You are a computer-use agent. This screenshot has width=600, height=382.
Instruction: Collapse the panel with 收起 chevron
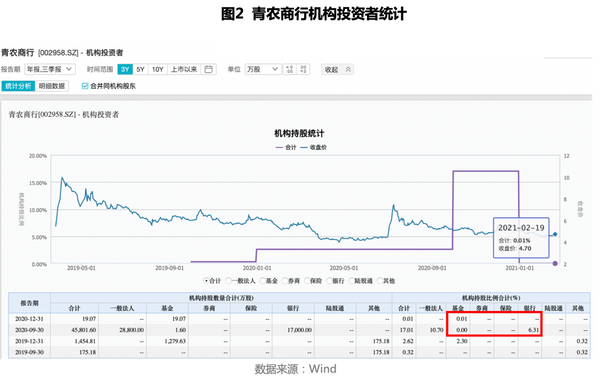pos(338,69)
